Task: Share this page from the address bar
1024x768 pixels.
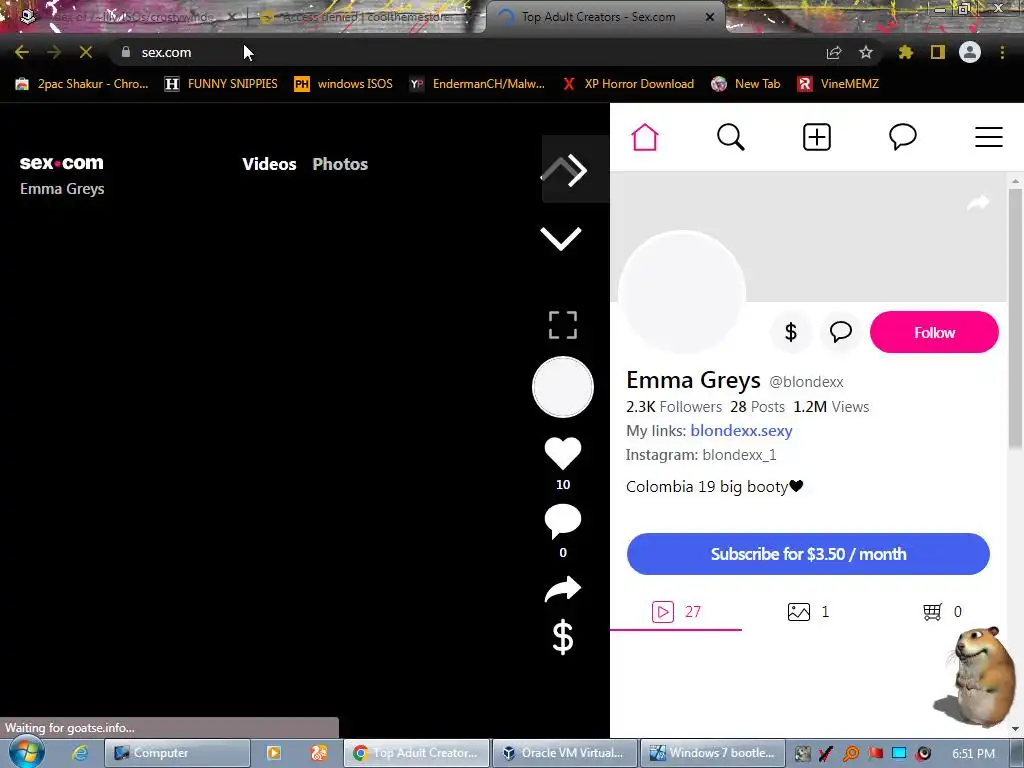Action: click(834, 52)
